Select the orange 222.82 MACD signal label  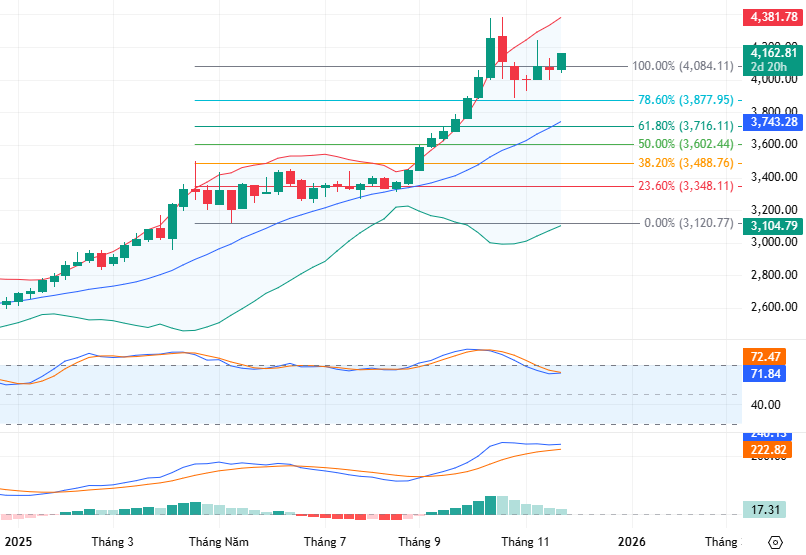[x=769, y=452]
